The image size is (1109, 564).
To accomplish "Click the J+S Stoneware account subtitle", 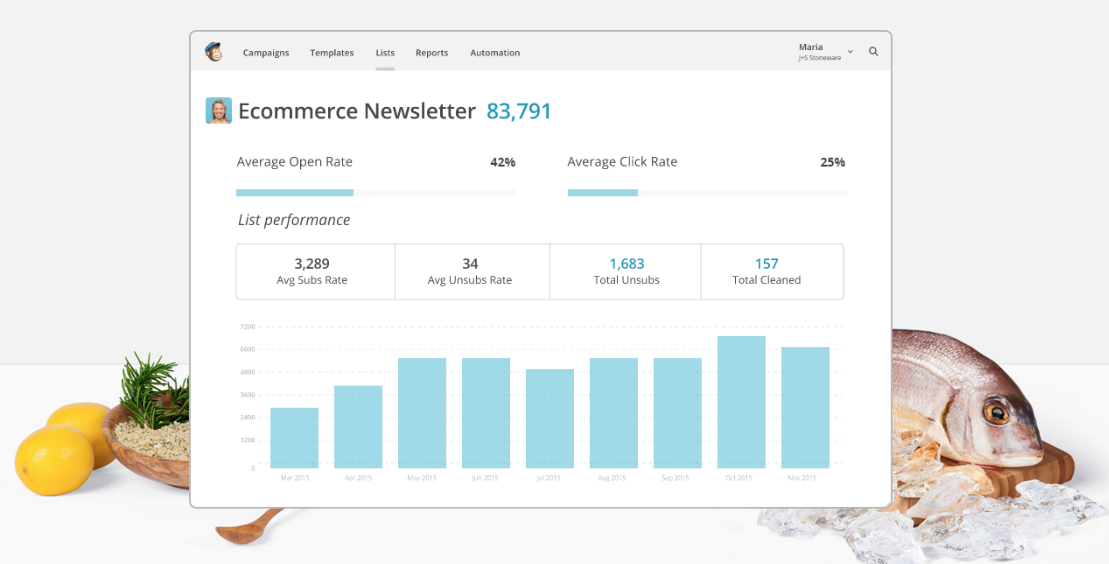I will coord(820,58).
